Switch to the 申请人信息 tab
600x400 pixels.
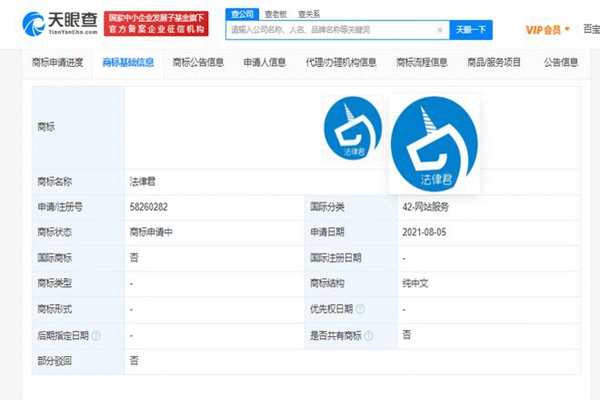(268, 62)
